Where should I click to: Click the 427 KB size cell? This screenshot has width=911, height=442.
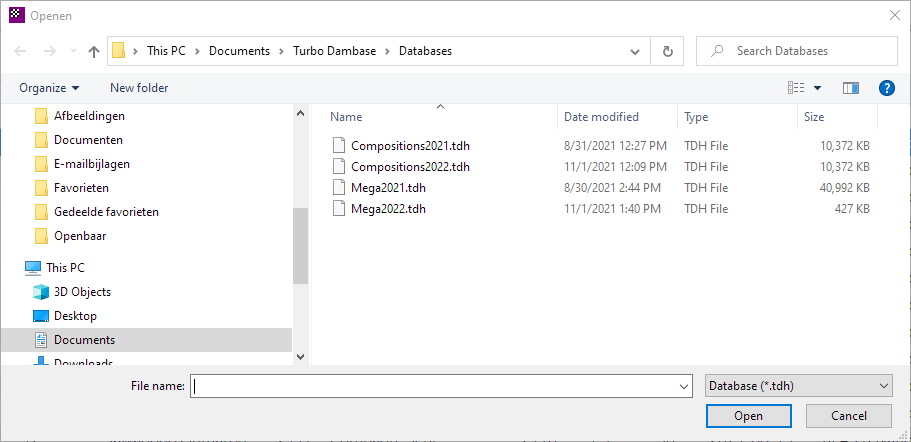coord(853,209)
